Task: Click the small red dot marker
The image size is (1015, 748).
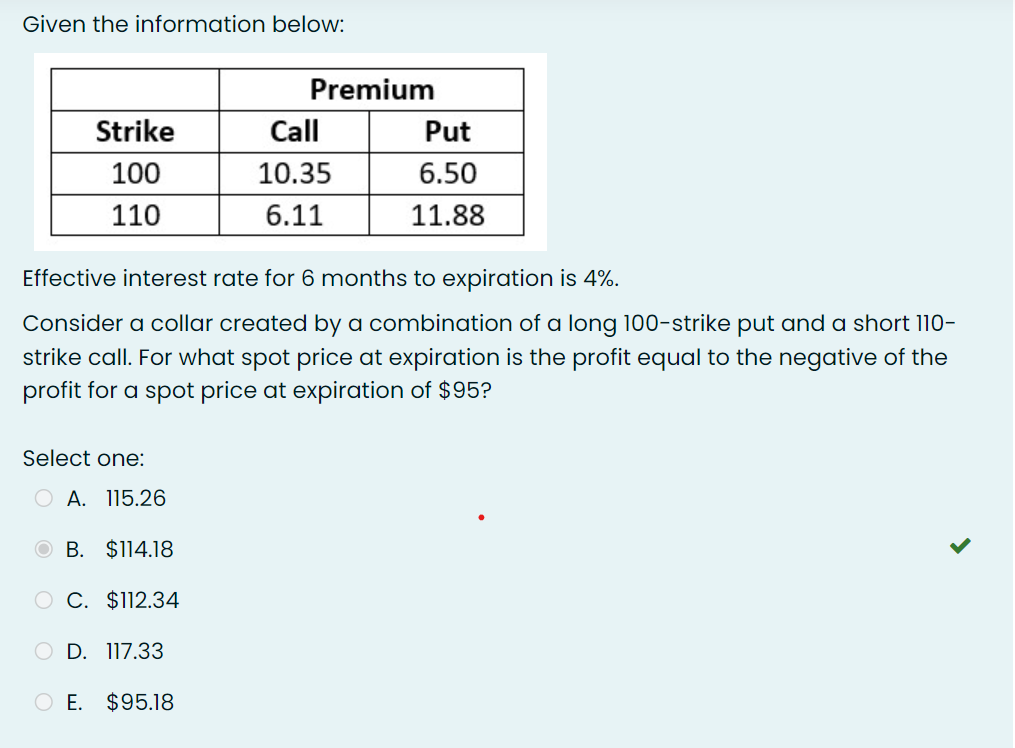Action: point(480,516)
